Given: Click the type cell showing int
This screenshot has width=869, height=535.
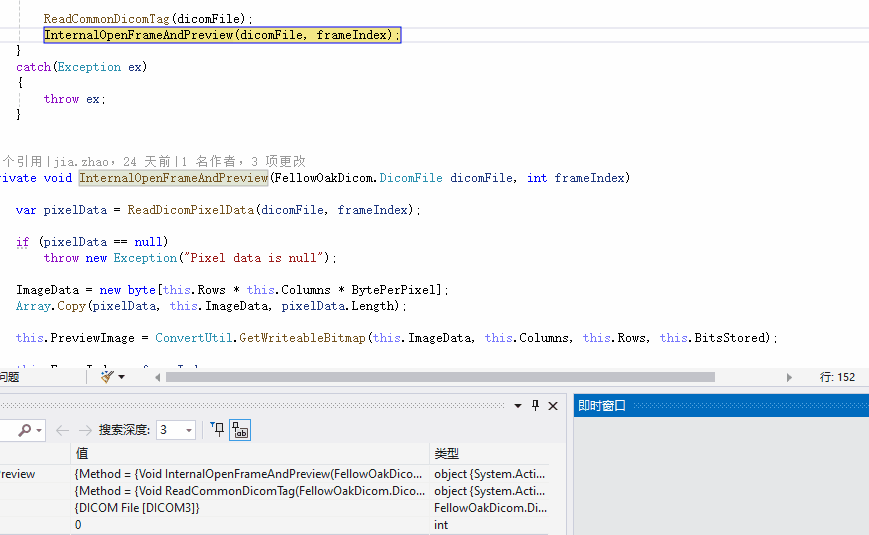Looking at the screenshot, I should point(489,524).
